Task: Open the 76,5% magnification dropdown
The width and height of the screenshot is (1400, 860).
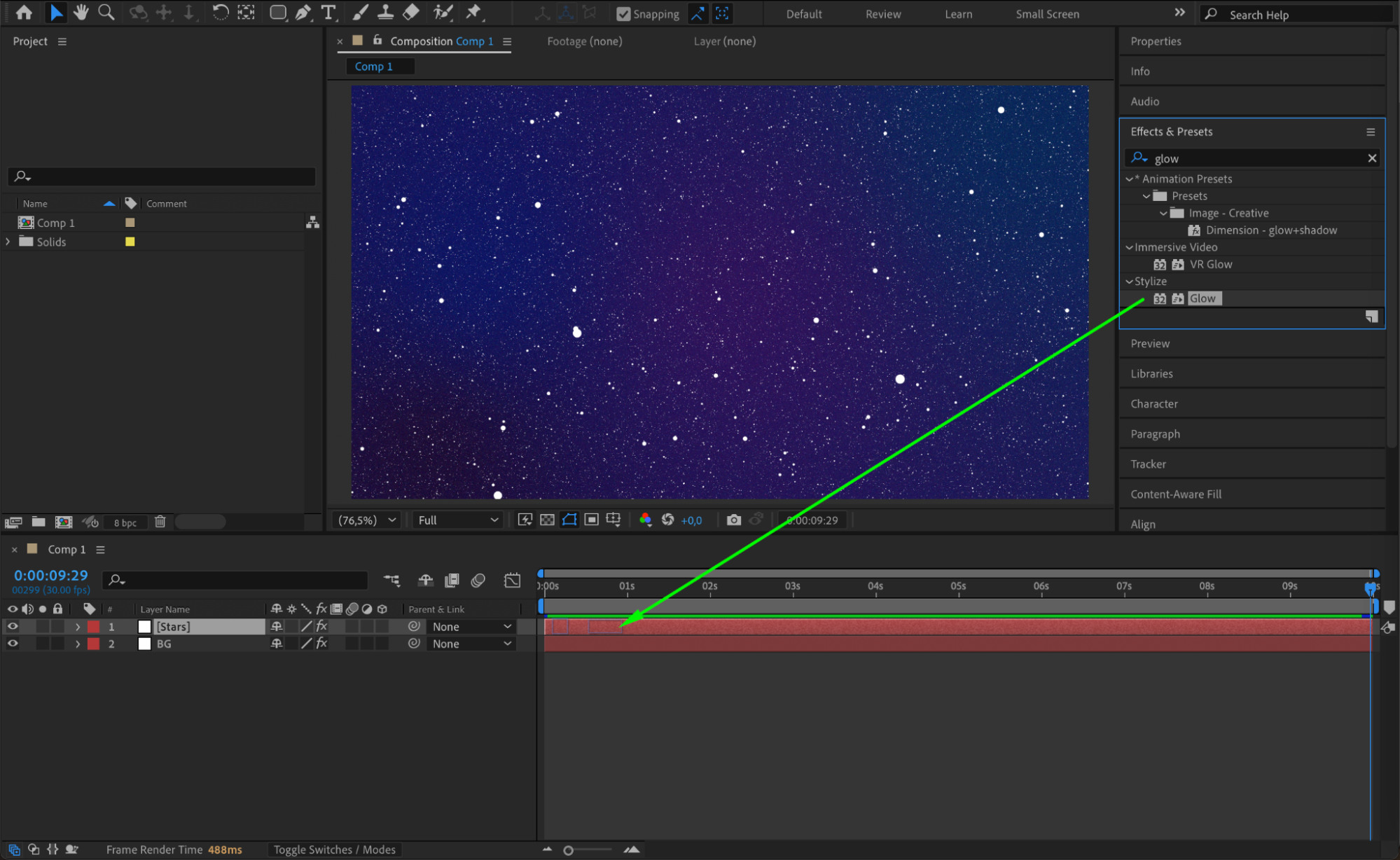Action: click(367, 520)
